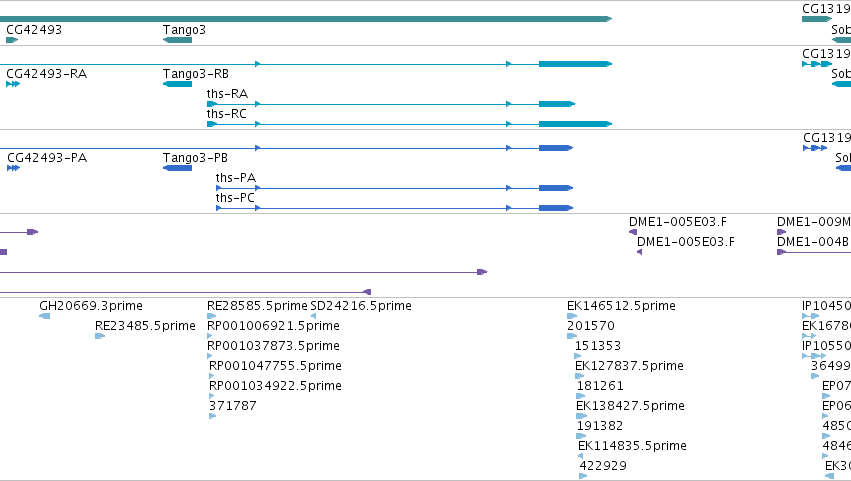Click the GH20669.3prime EST marker
The height and width of the screenshot is (481, 851).
pos(45,316)
